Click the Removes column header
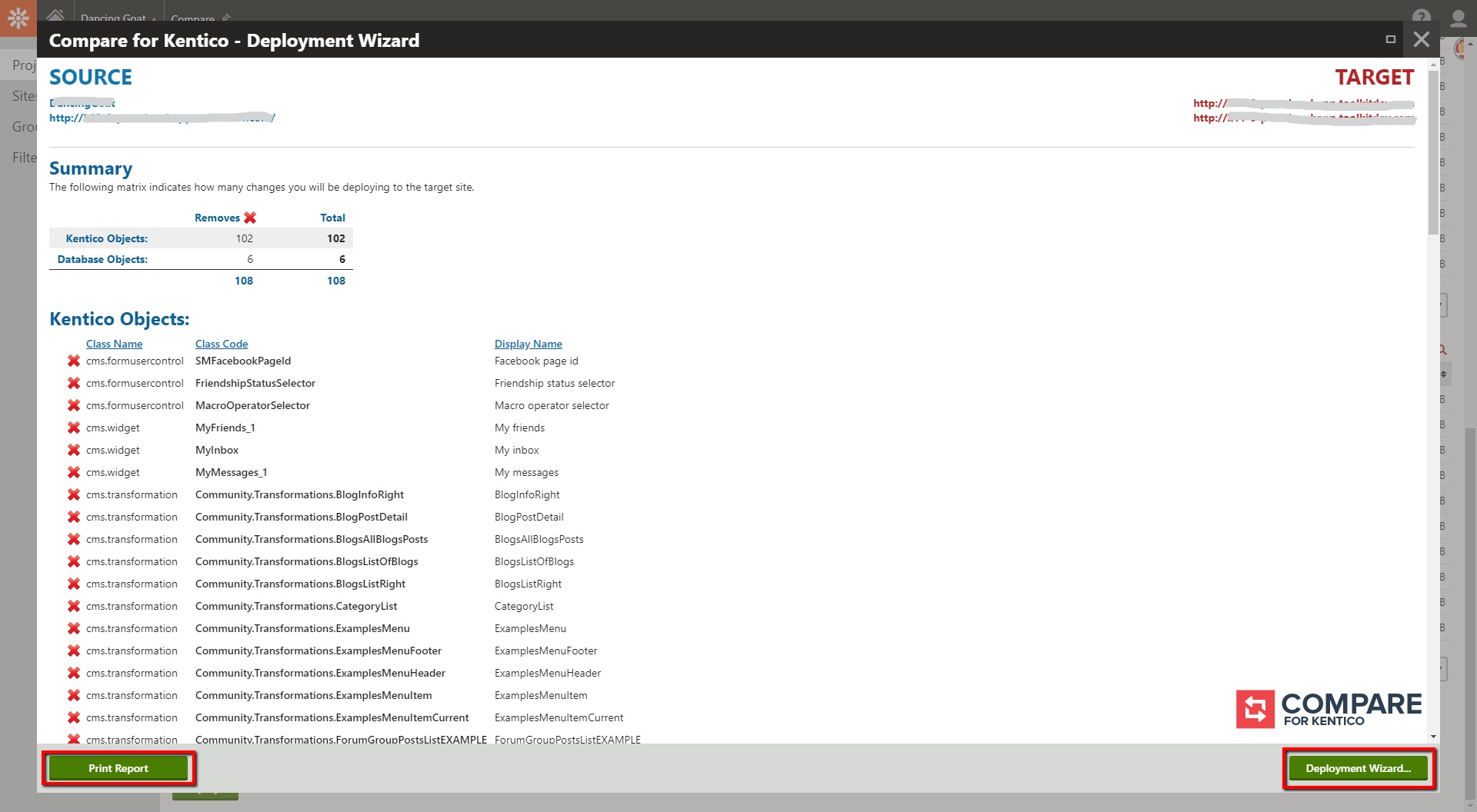 coord(217,218)
